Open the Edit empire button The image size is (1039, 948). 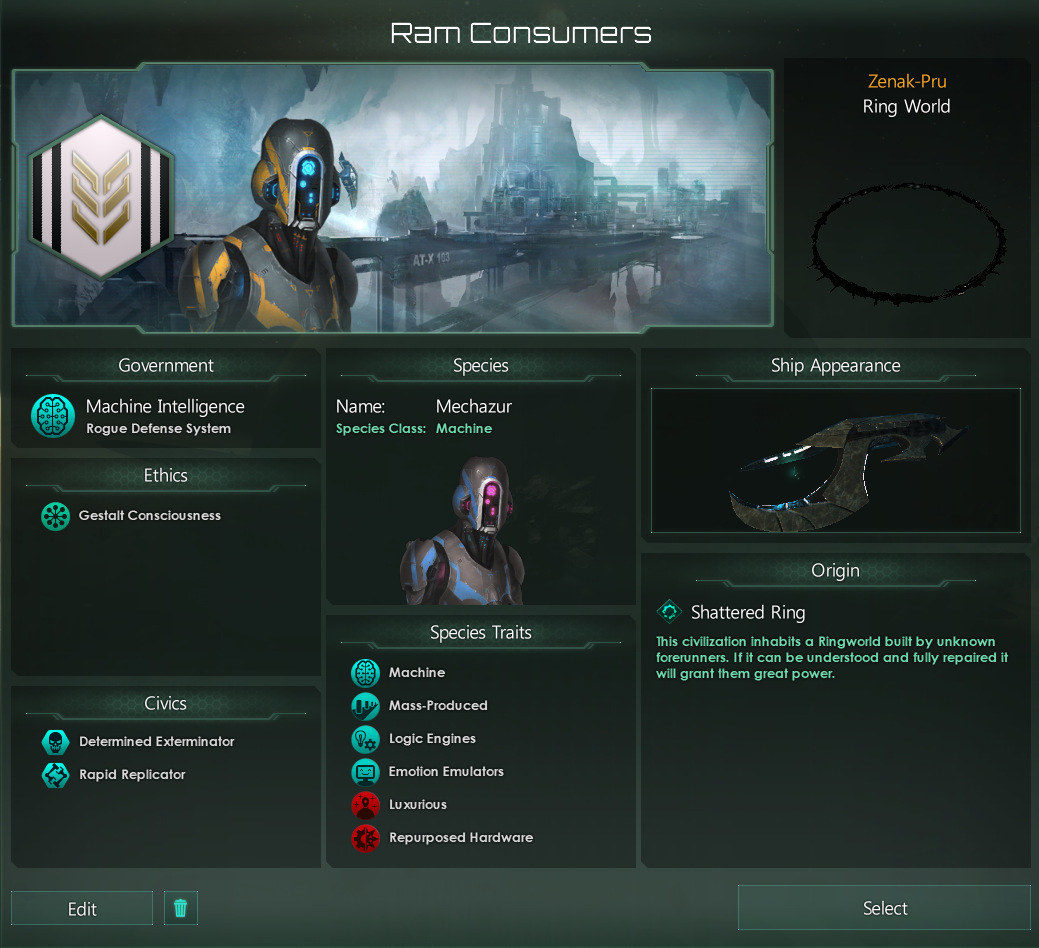[82, 908]
